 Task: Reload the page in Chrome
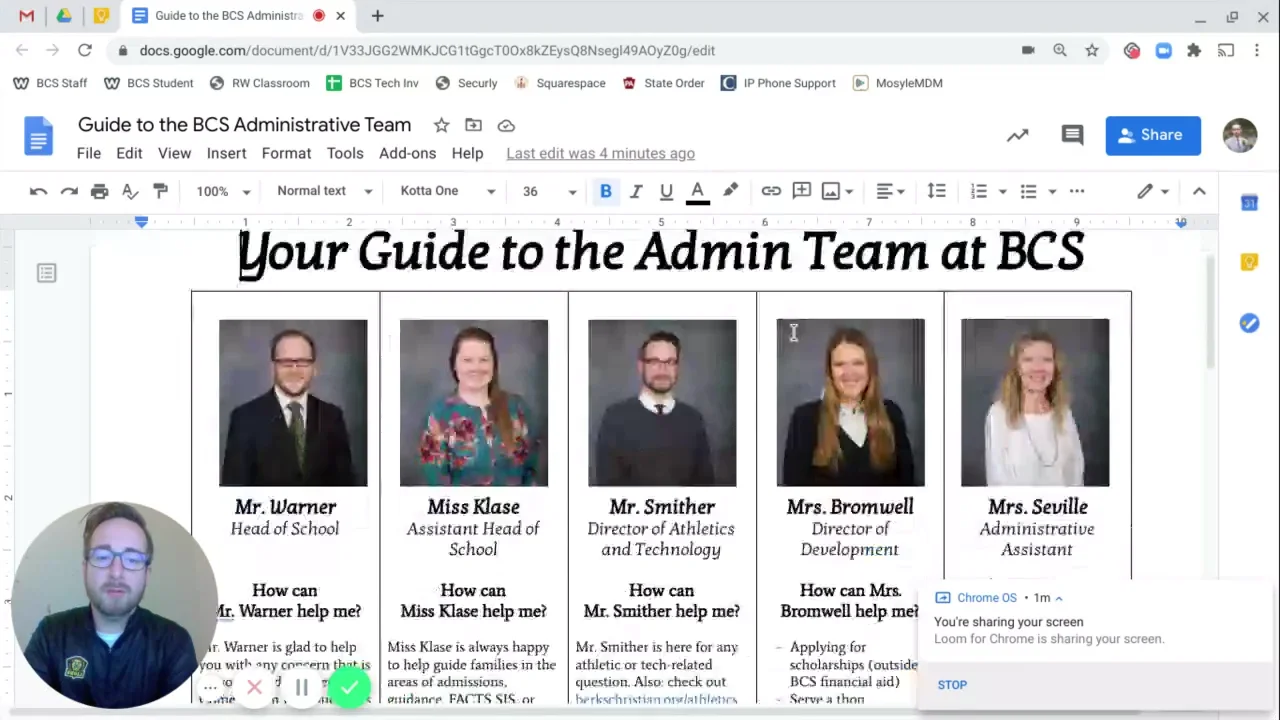pos(85,50)
